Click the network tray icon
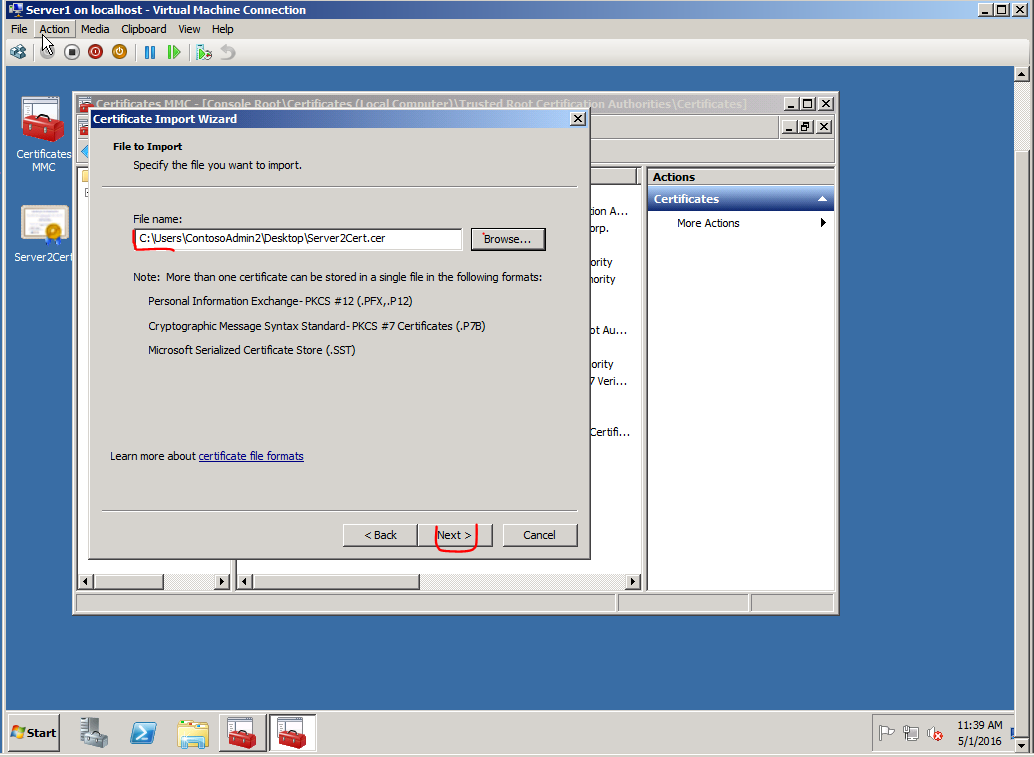Viewport: 1034px width, 757px height. click(x=911, y=733)
